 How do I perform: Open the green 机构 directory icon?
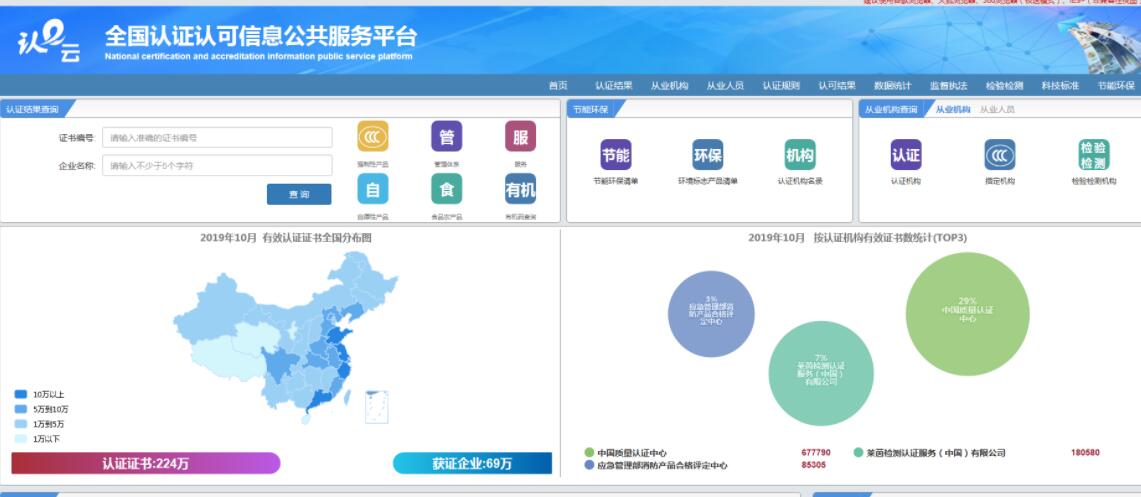coord(799,155)
